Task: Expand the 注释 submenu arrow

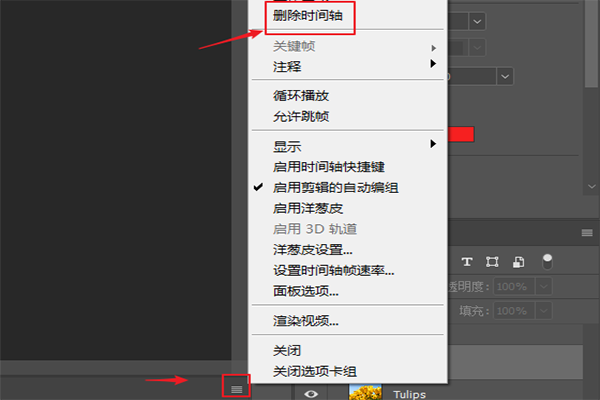Action: click(x=433, y=64)
